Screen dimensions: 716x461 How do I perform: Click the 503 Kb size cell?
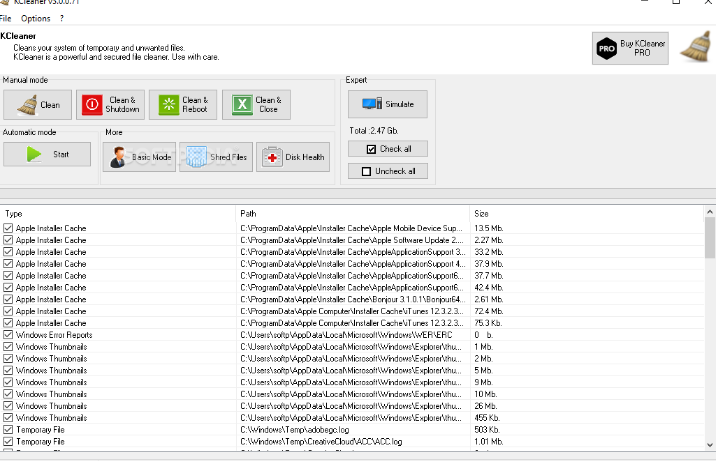tap(487, 430)
